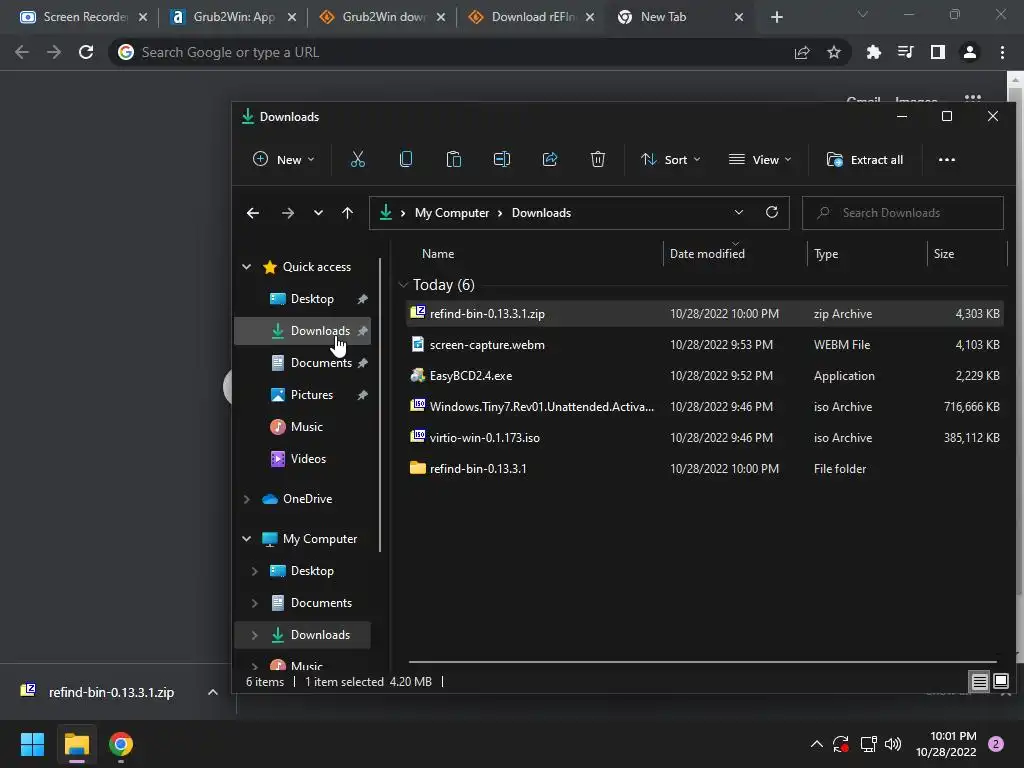Open Chrome media control icon
The height and width of the screenshot is (768, 1024).
pos(905,52)
